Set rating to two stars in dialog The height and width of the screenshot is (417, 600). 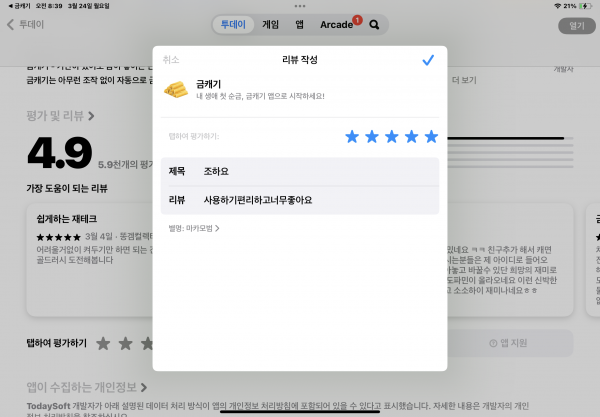[x=372, y=137]
